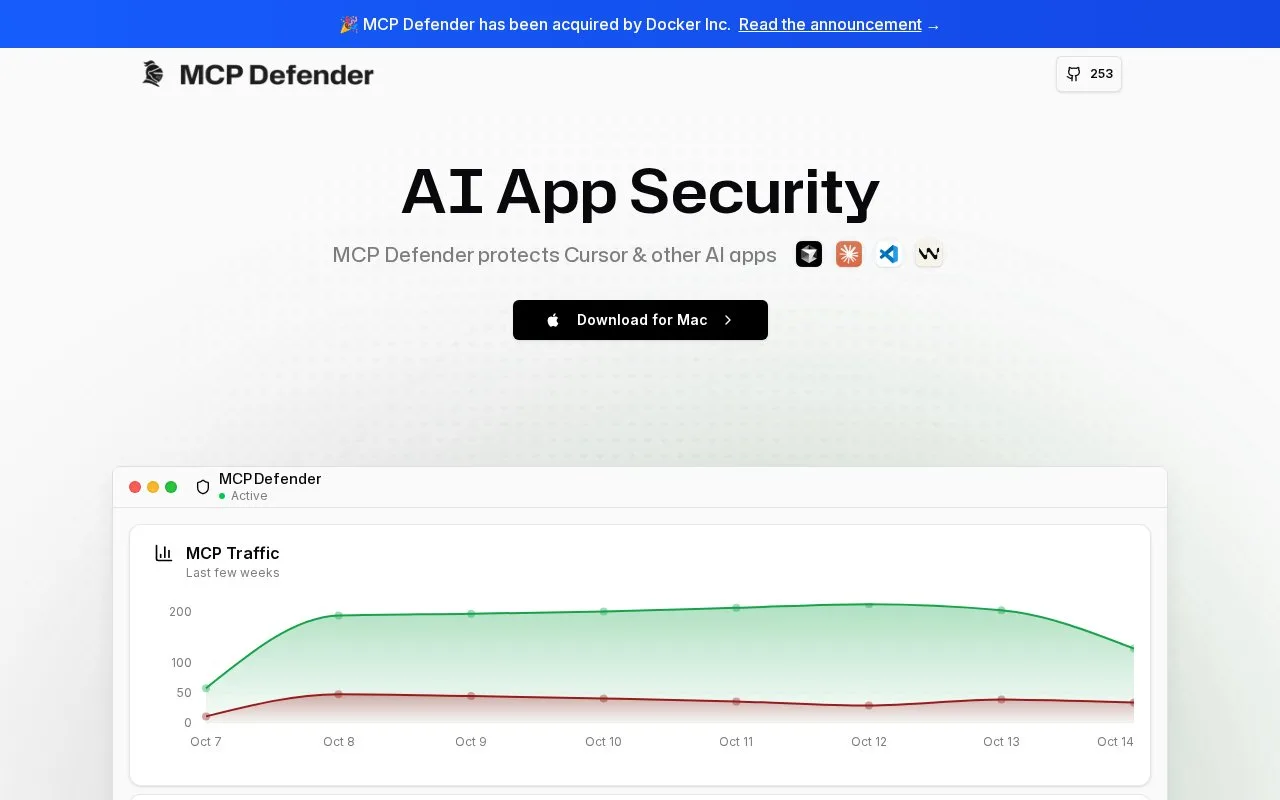The image size is (1280, 800).
Task: Click the 200 y-axis value
Action: coord(180,612)
